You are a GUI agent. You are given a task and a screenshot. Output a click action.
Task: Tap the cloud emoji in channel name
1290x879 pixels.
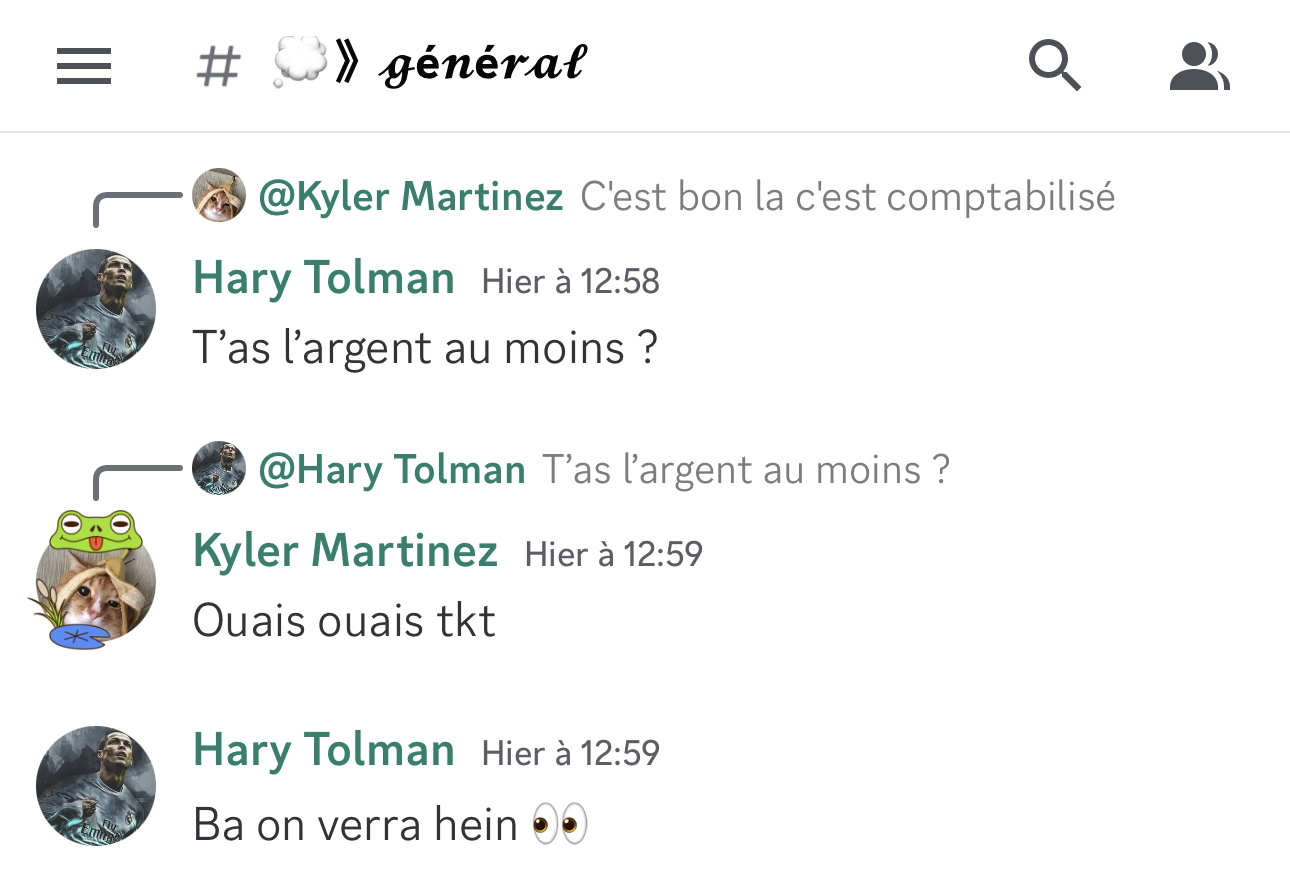click(x=299, y=64)
